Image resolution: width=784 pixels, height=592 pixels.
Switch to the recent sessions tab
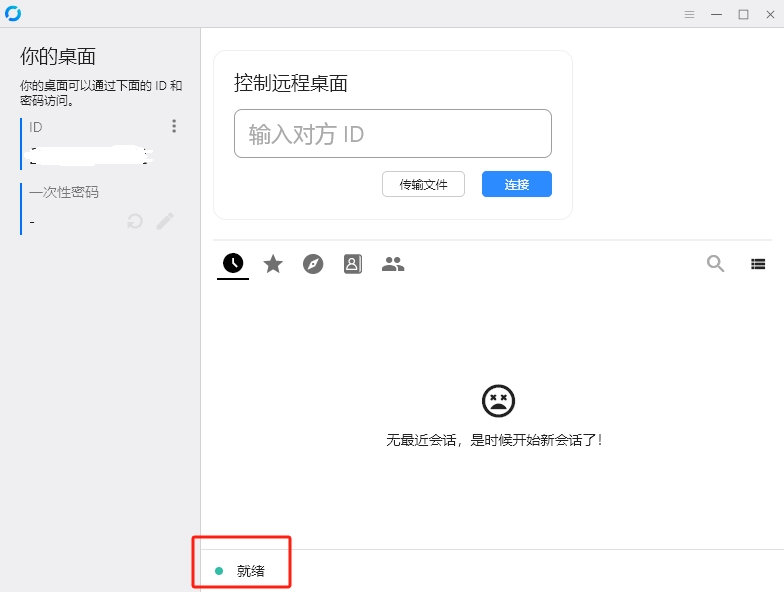click(233, 263)
